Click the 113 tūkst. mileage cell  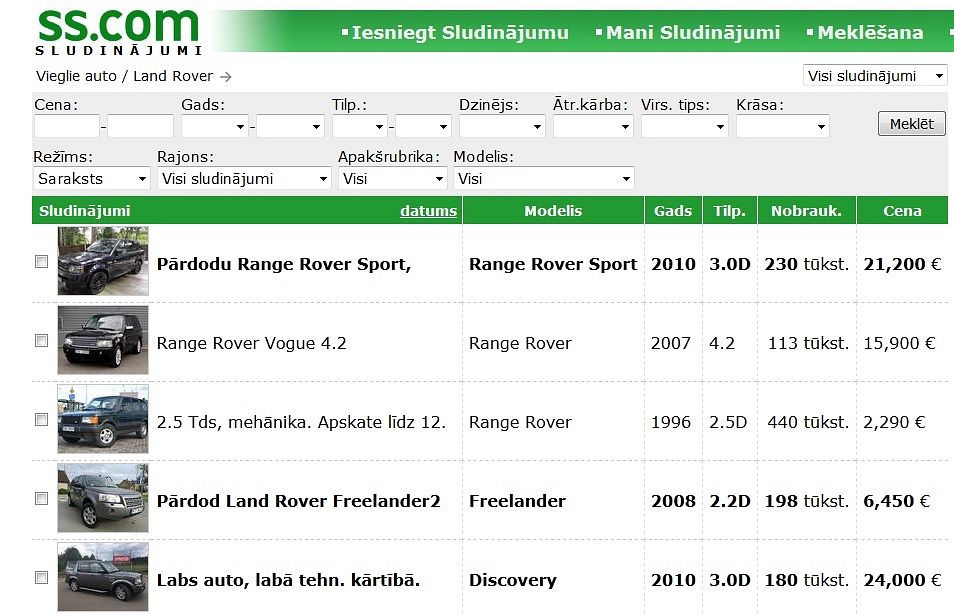(808, 343)
